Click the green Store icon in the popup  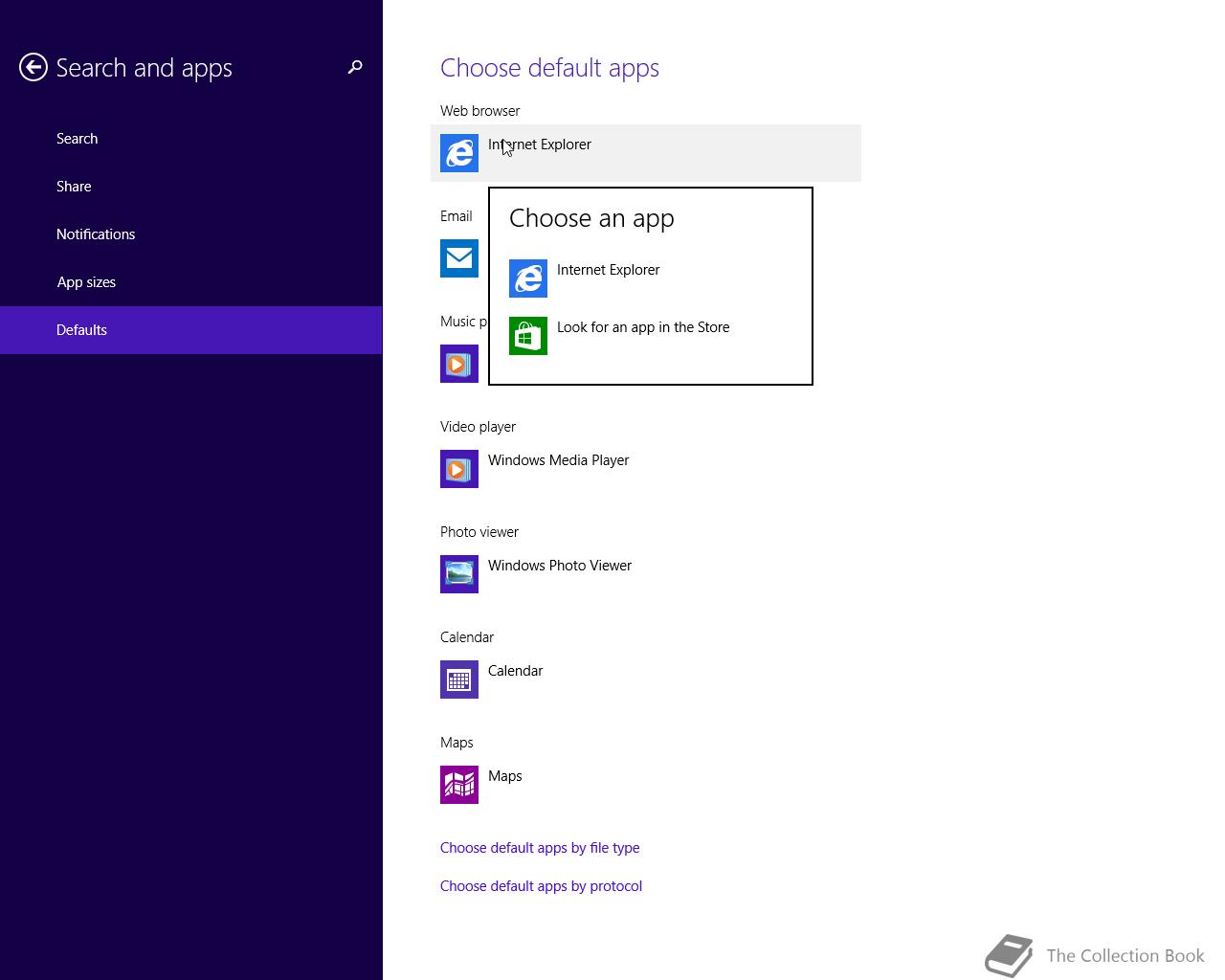coord(528,336)
